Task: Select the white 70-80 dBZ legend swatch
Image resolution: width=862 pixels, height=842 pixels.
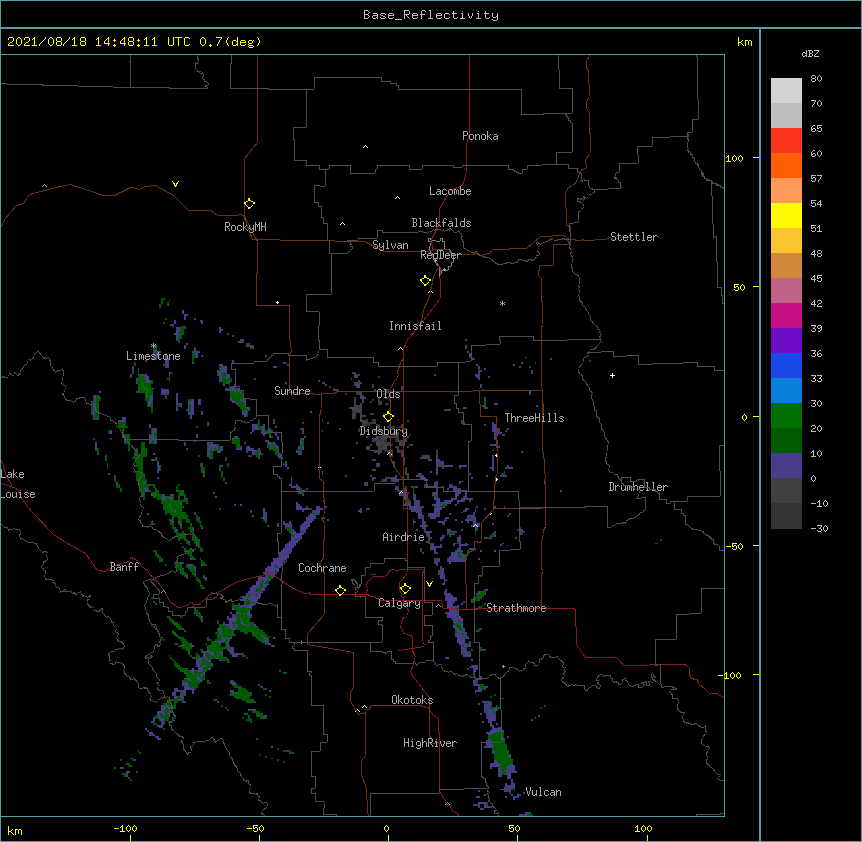Action: tap(786, 91)
